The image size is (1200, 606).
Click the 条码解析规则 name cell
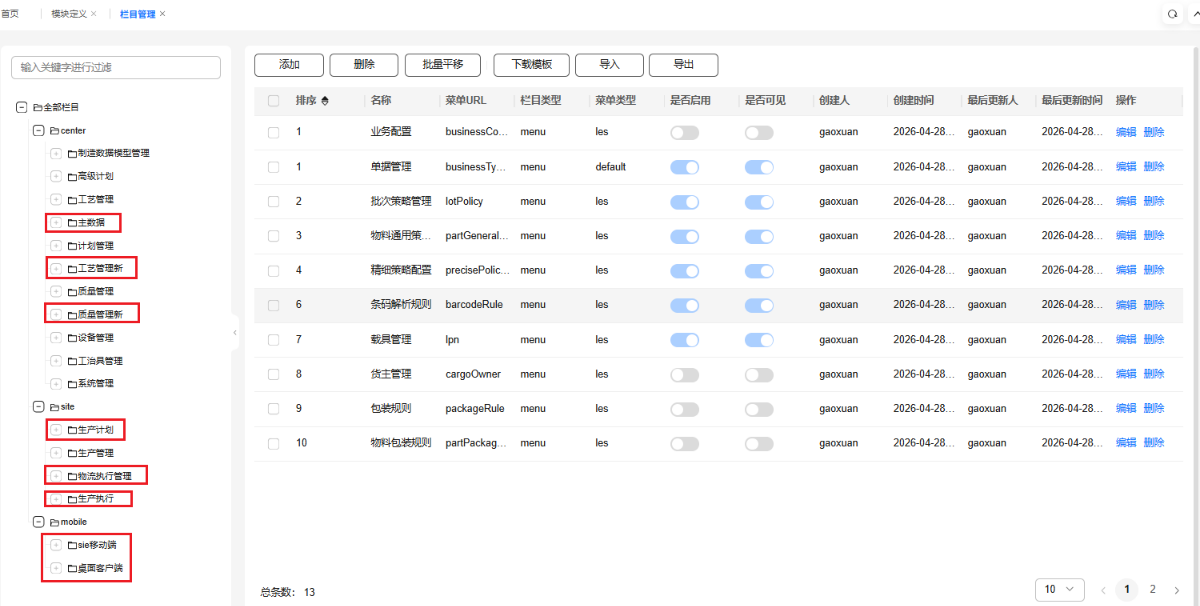pos(400,305)
